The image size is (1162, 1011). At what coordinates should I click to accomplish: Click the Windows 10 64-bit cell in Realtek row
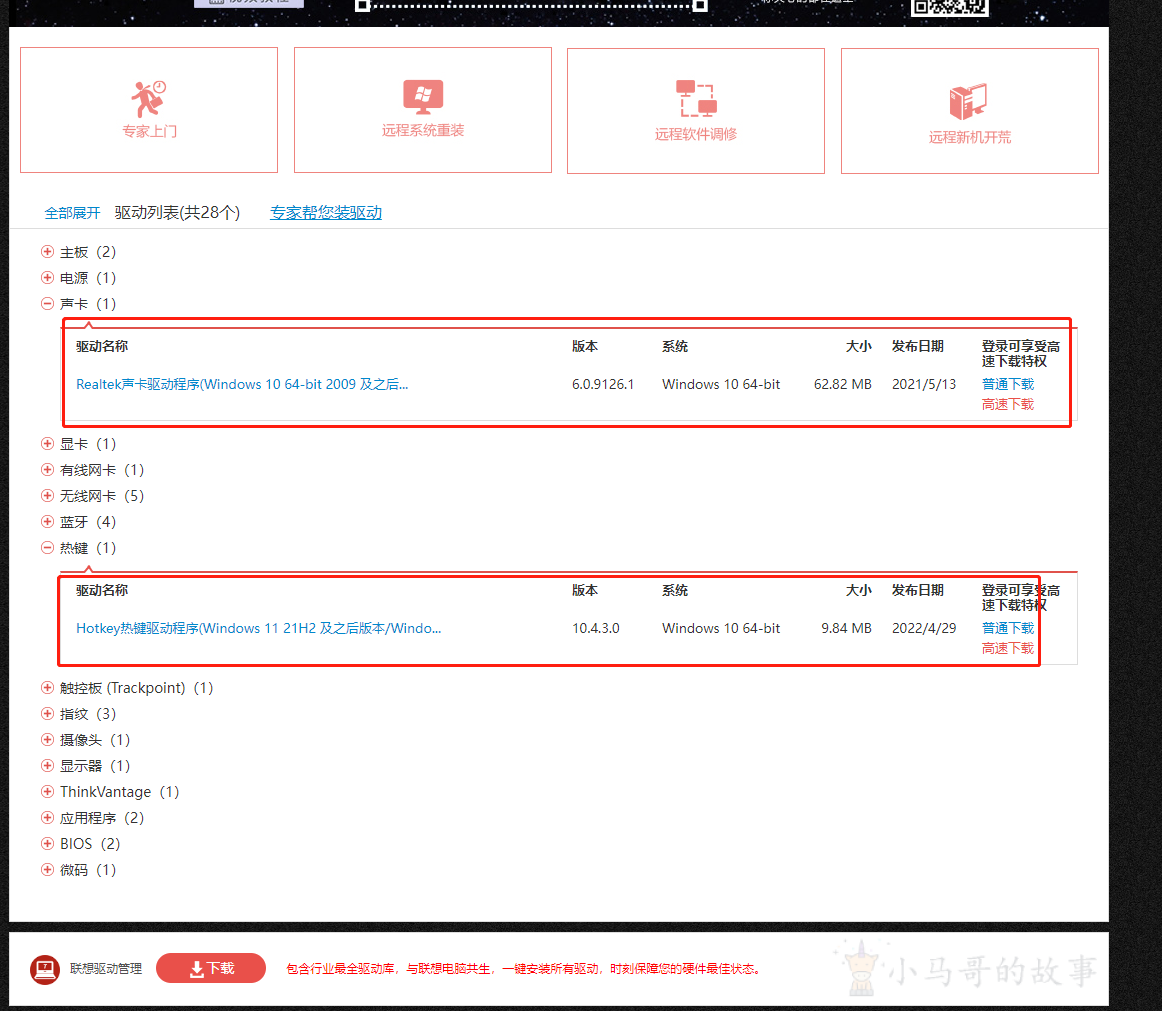(x=721, y=384)
